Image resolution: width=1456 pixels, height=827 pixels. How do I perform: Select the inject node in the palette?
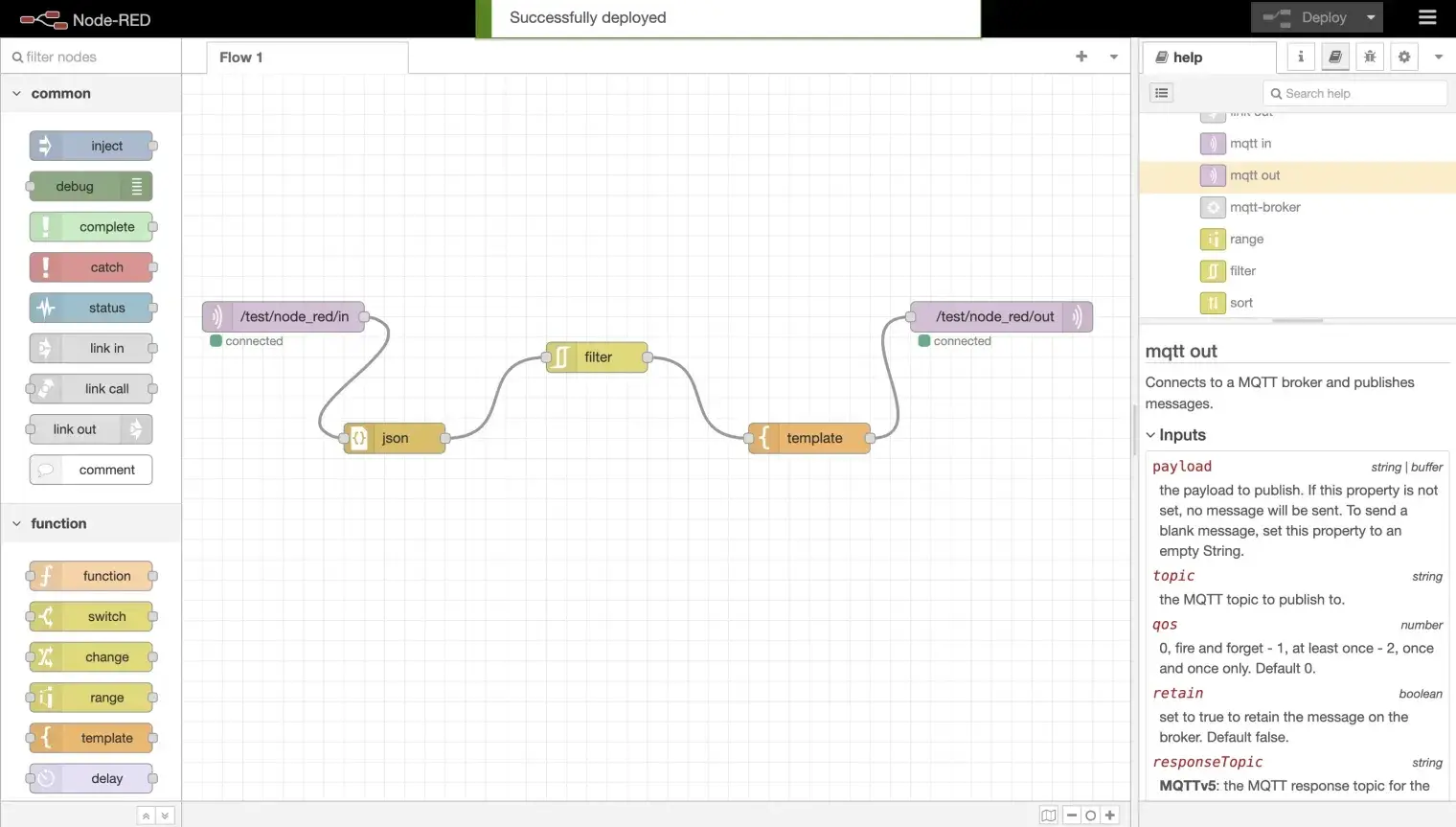coord(91,145)
